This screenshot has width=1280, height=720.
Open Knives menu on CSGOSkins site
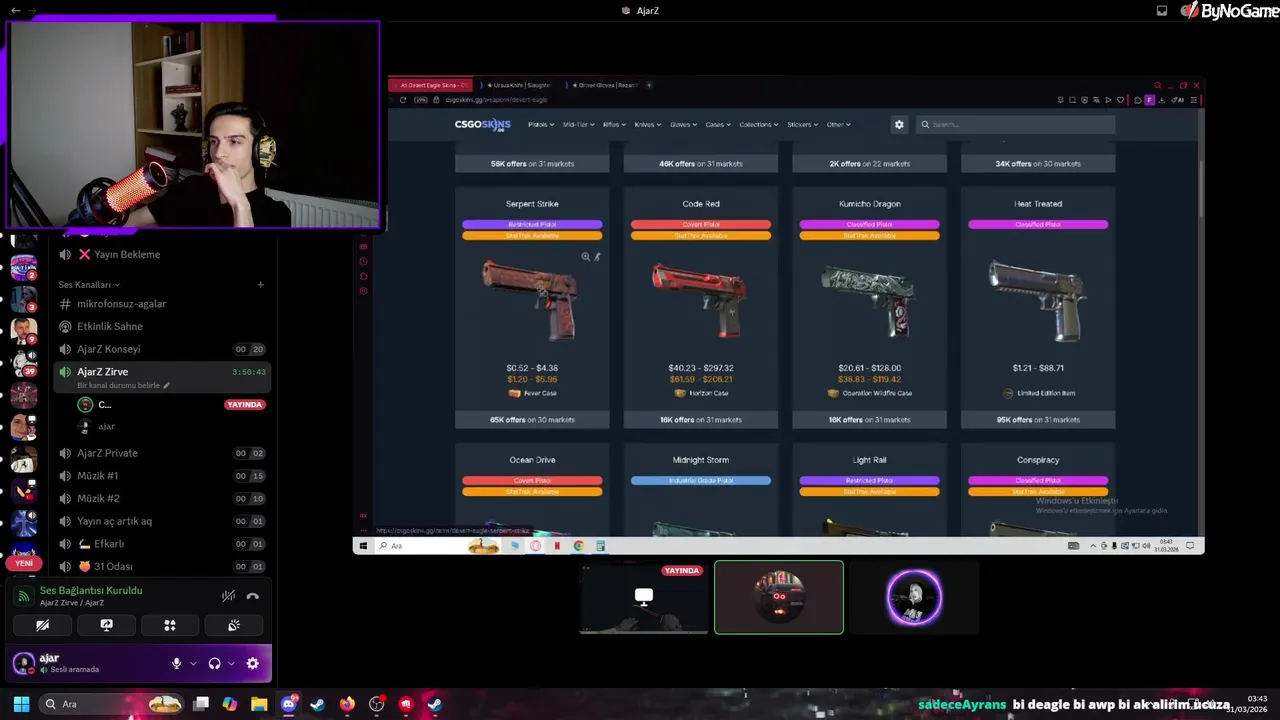pyautogui.click(x=647, y=124)
